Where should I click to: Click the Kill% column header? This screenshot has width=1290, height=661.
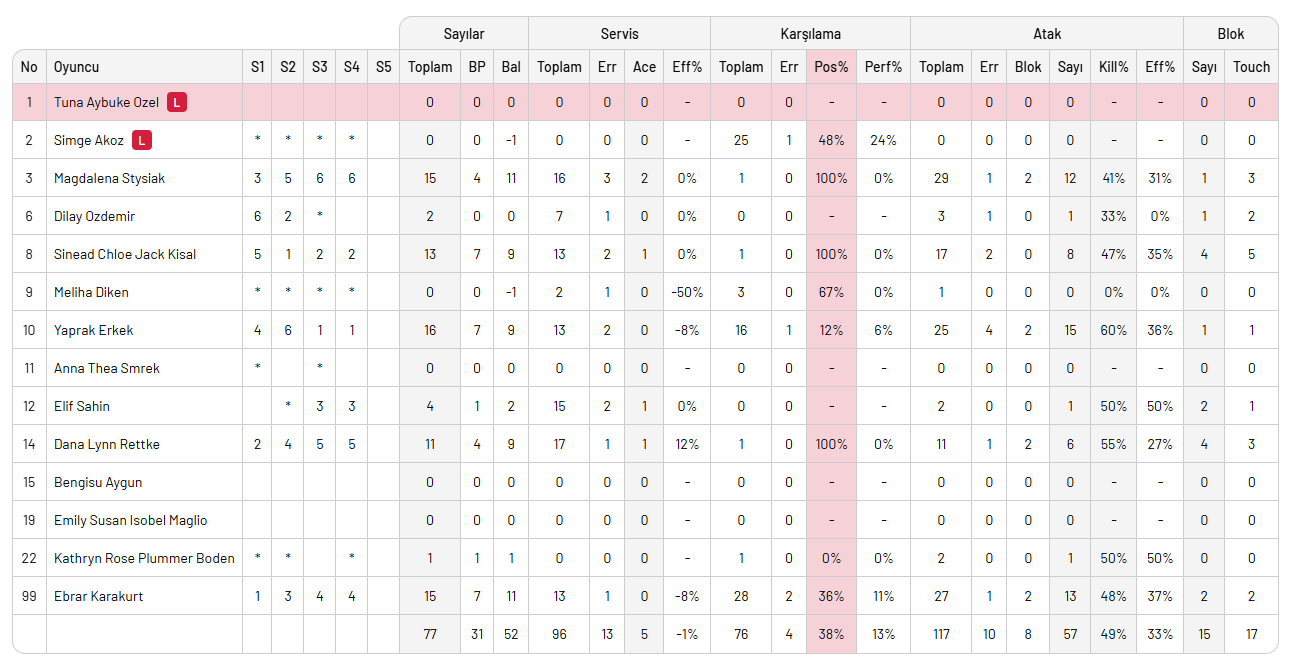[1113, 67]
